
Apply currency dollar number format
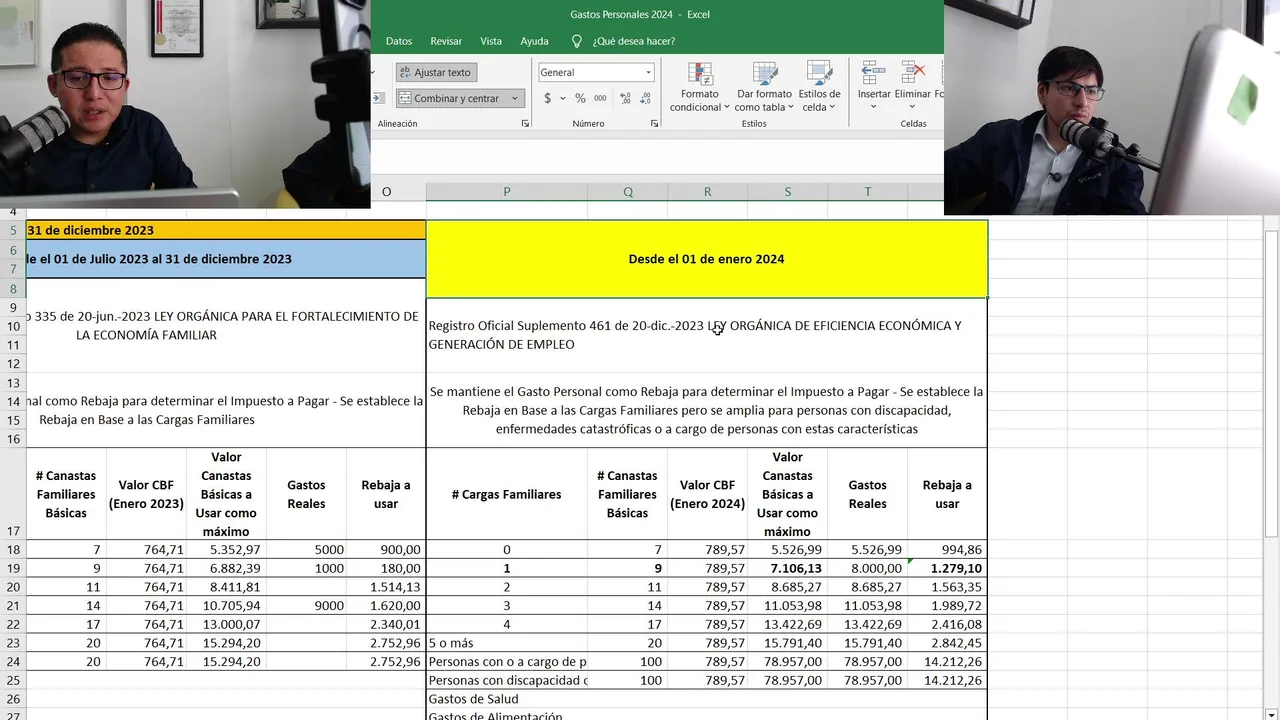(x=547, y=98)
